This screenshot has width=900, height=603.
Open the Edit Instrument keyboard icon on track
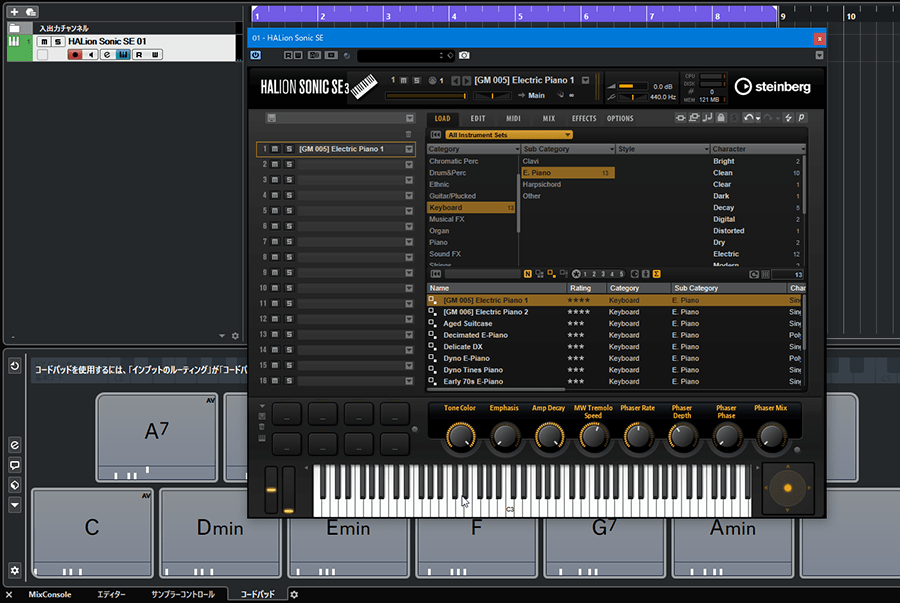tap(123, 55)
